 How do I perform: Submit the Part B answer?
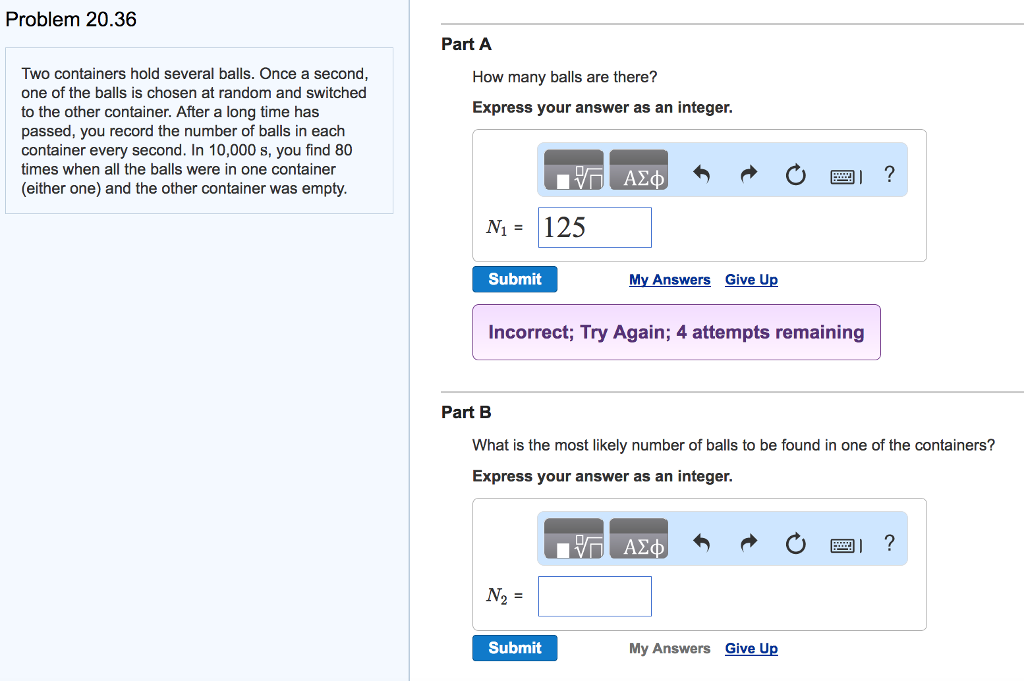click(515, 648)
